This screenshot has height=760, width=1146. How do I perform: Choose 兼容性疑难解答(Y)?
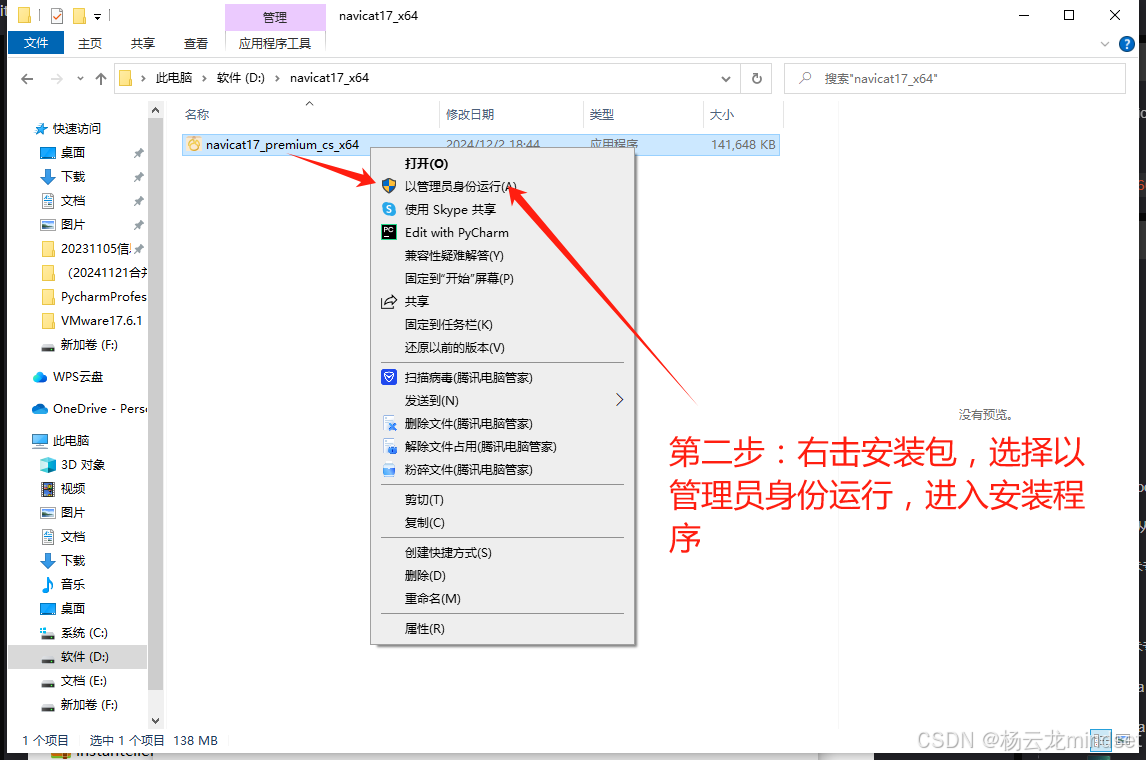coord(503,256)
